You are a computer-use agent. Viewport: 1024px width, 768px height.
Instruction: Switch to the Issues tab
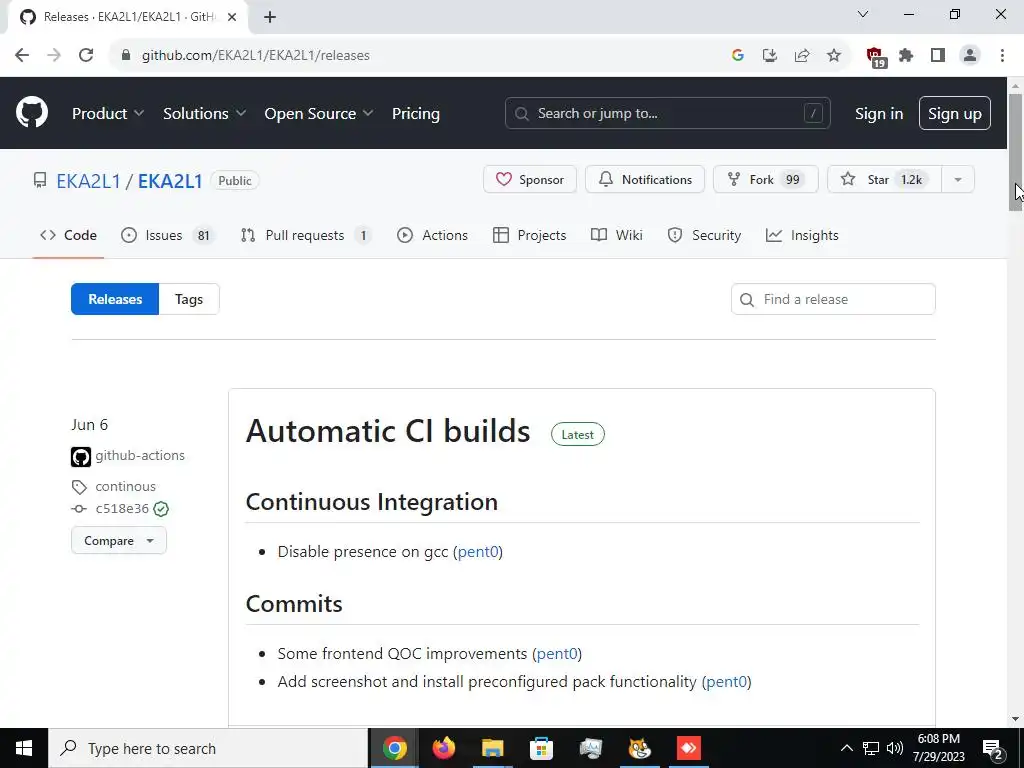tap(168, 235)
